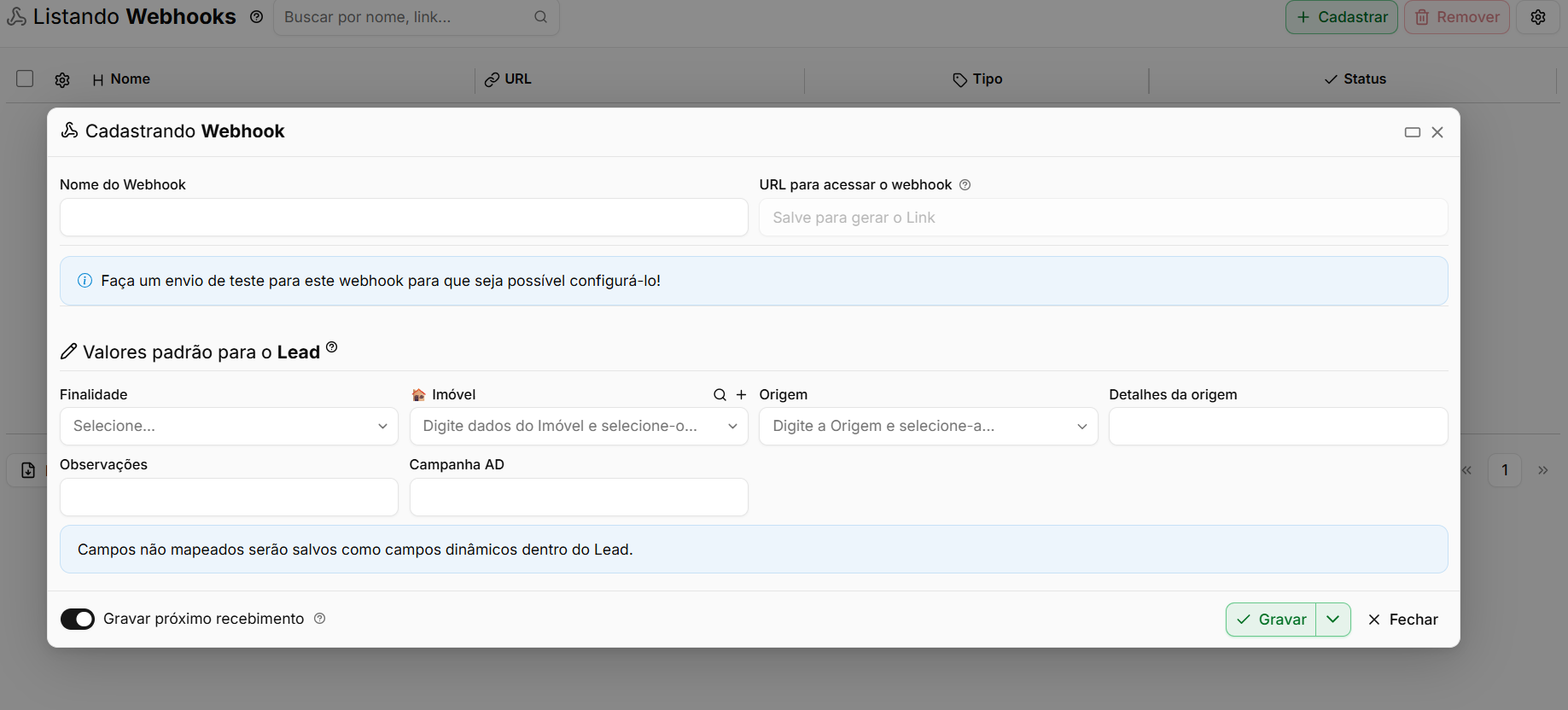The height and width of the screenshot is (710, 1568).
Task: Open the settings gear at top right
Action: point(1538,17)
